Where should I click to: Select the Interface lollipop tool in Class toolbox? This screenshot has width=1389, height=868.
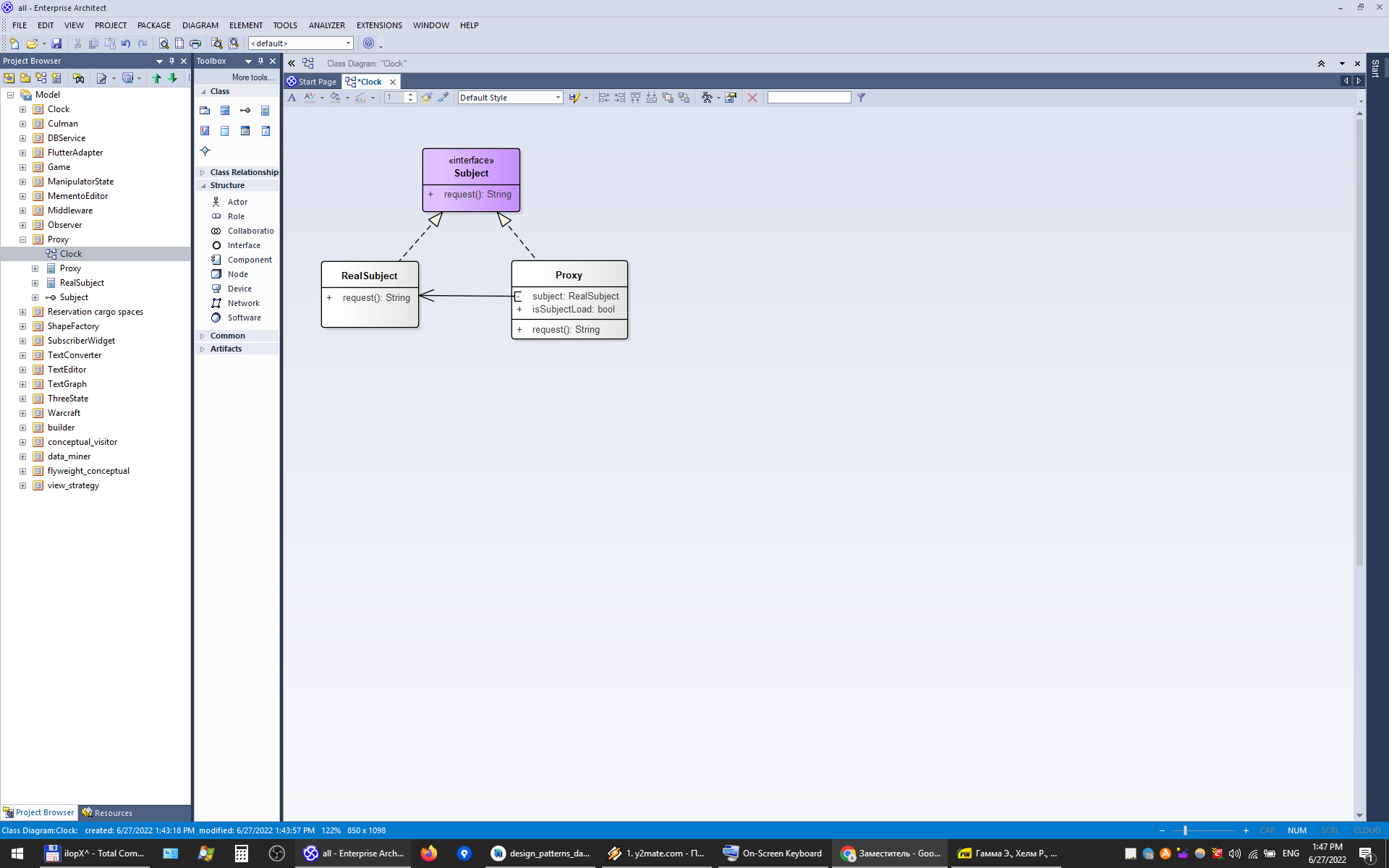(245, 111)
